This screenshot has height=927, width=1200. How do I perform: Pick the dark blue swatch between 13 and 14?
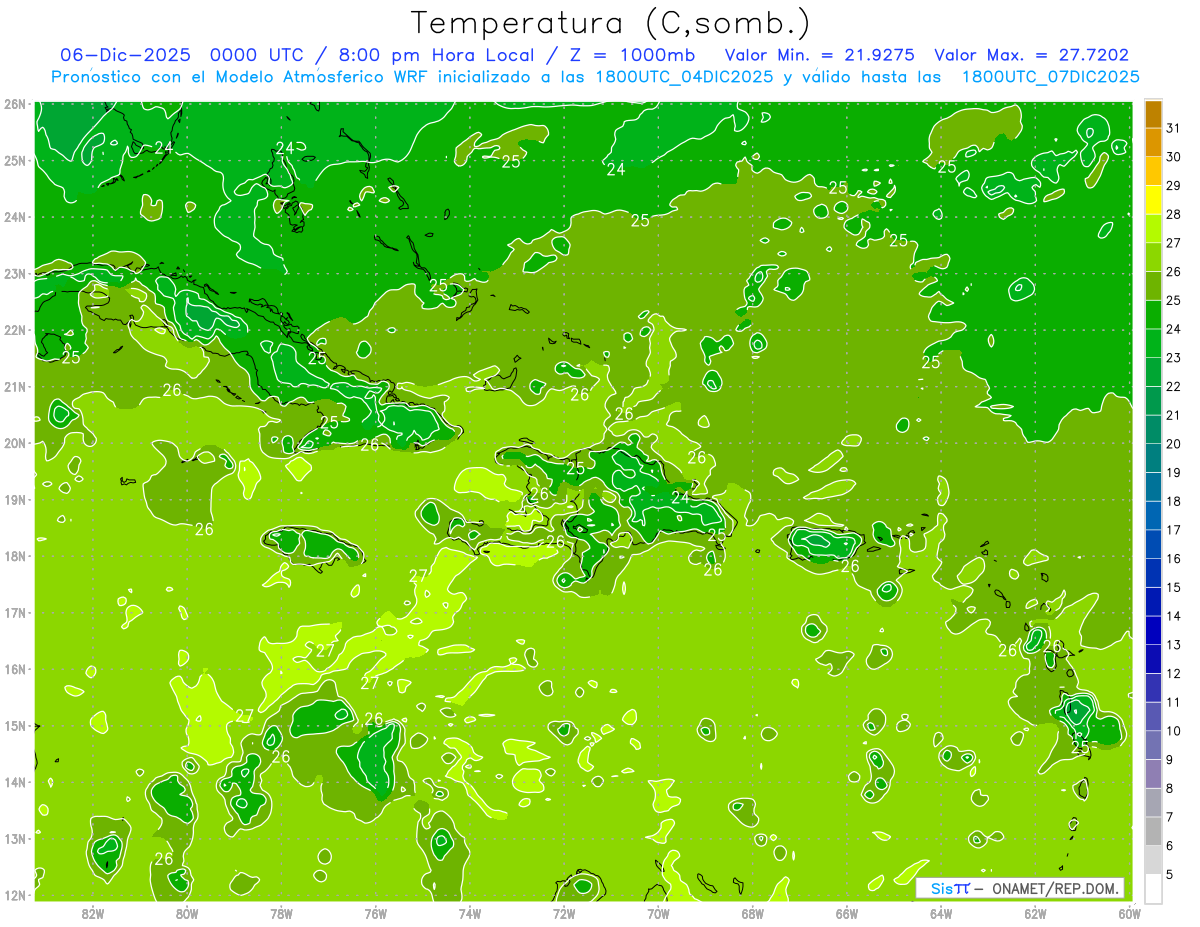(1153, 630)
